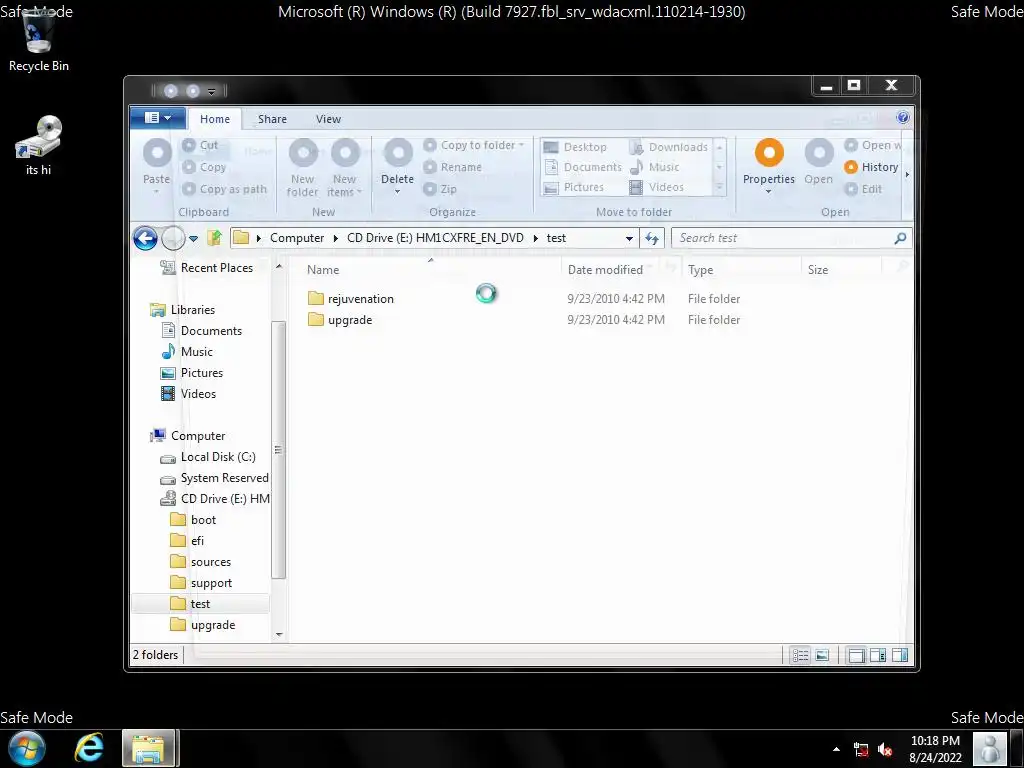1024x768 pixels.
Task: Launch Internet Explorer from the taskbar
Action: pyautogui.click(x=89, y=748)
